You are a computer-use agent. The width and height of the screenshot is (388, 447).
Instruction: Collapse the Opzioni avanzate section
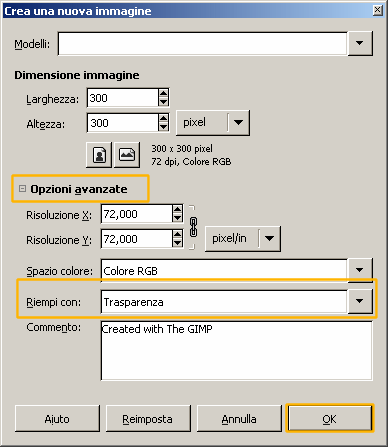click(x=22, y=189)
